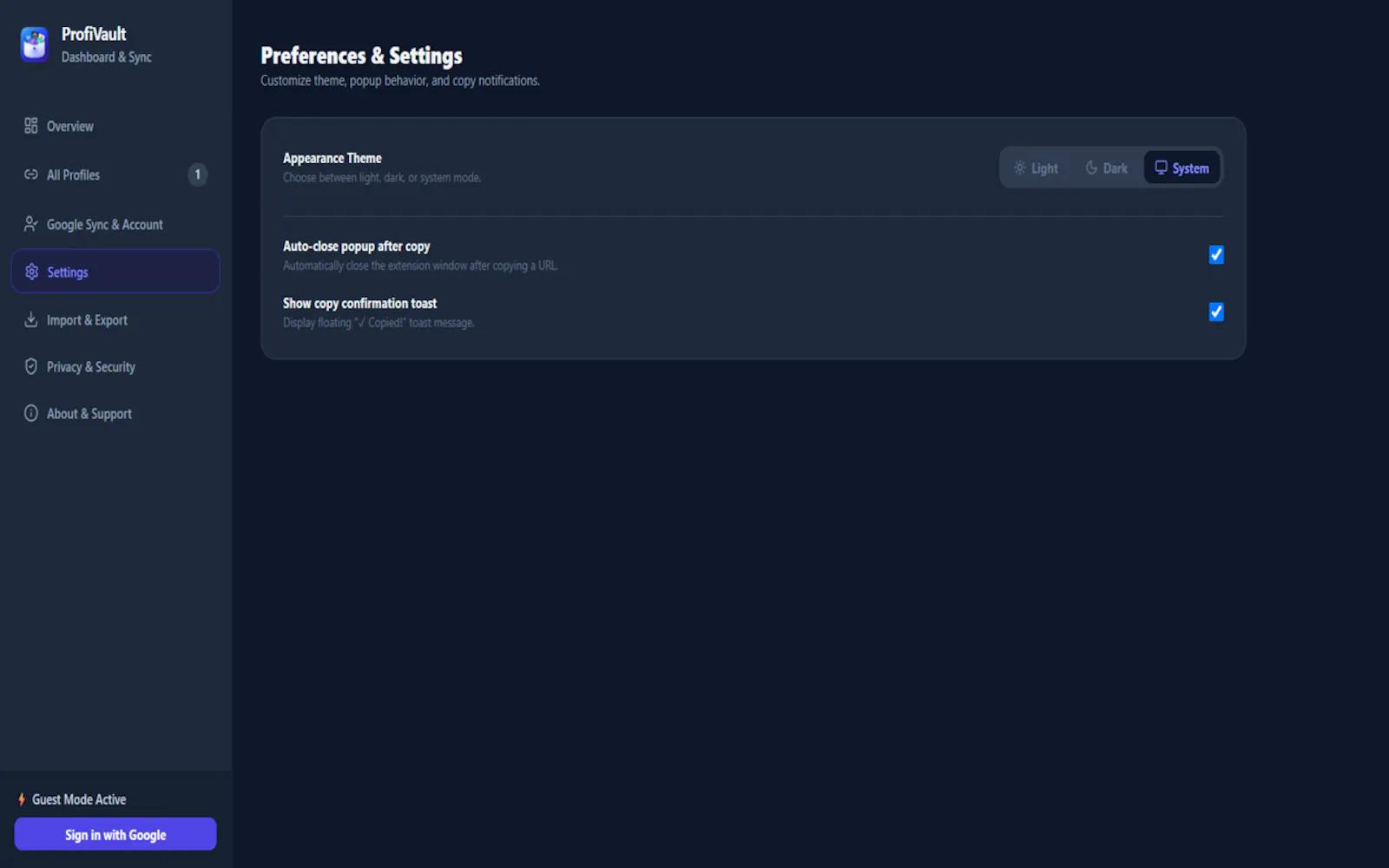Go to All Profiles
1389x868 pixels.
point(115,174)
